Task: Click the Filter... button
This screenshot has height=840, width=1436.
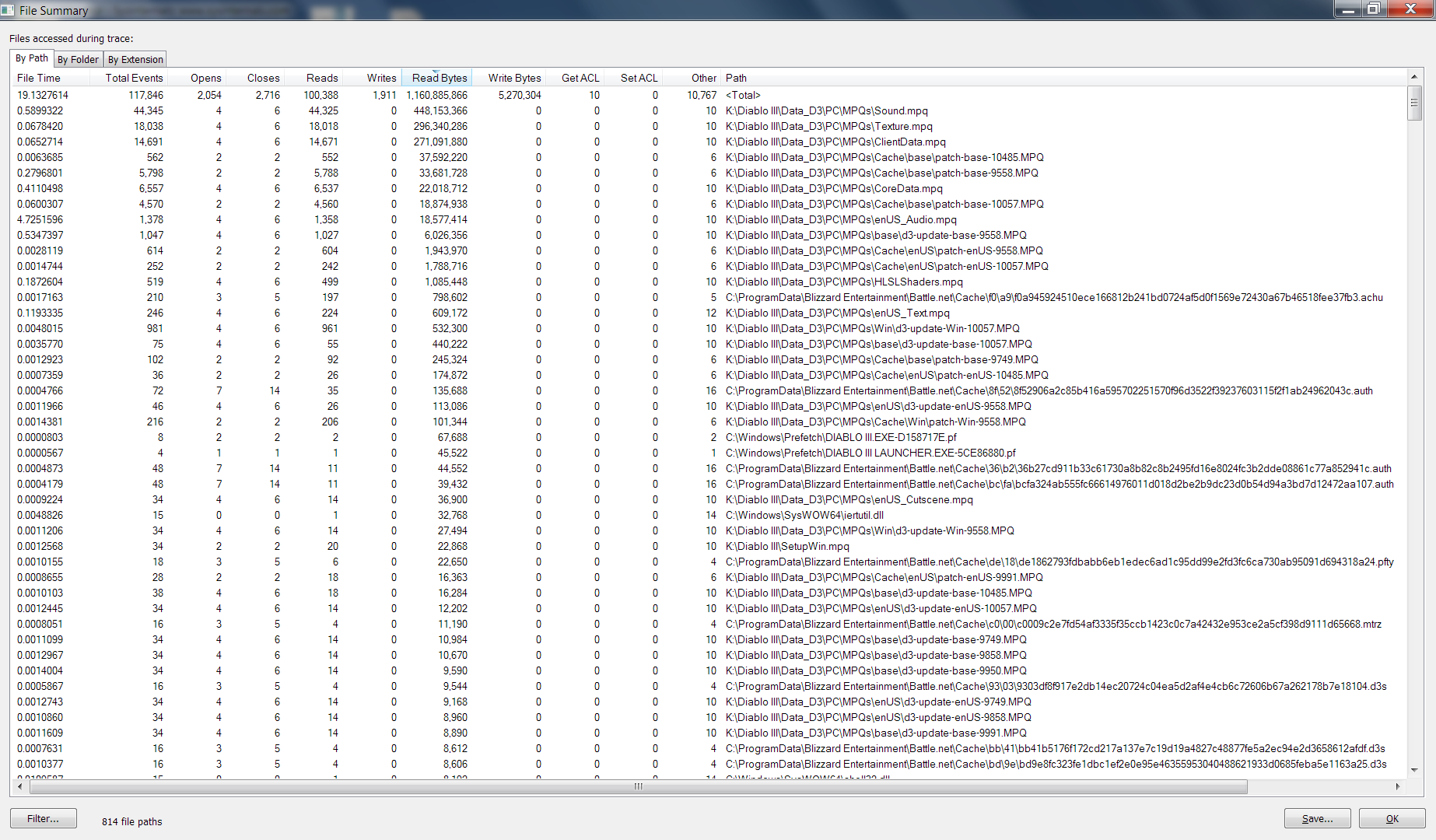Action: (44, 818)
